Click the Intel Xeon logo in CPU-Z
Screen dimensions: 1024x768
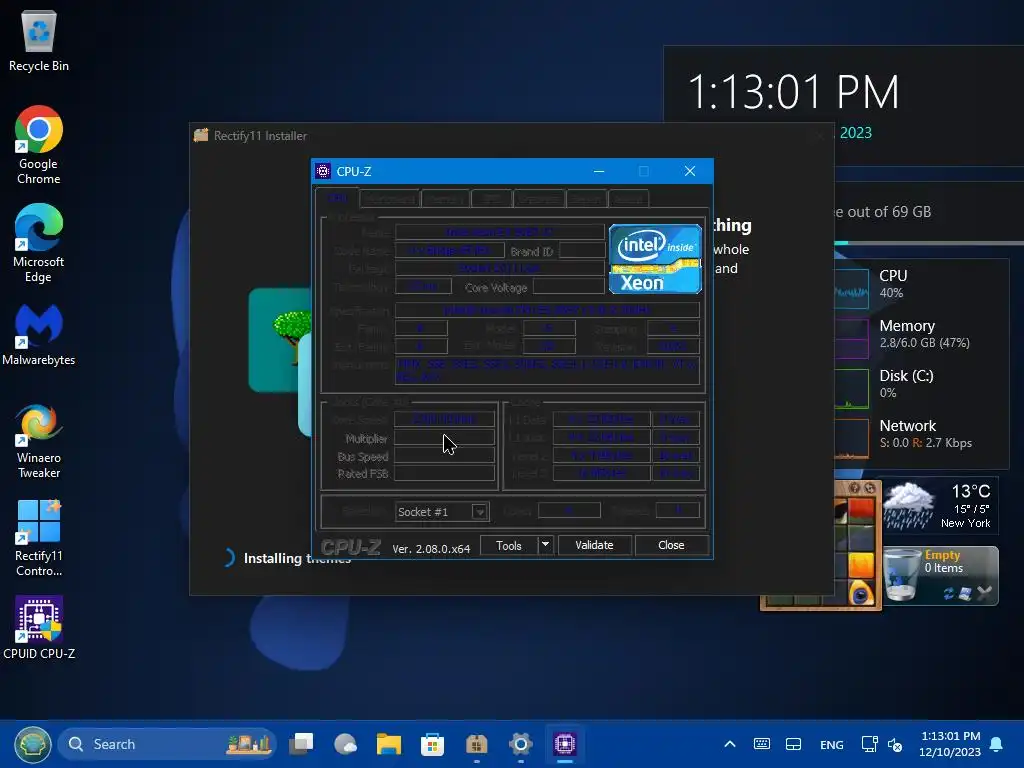655,259
